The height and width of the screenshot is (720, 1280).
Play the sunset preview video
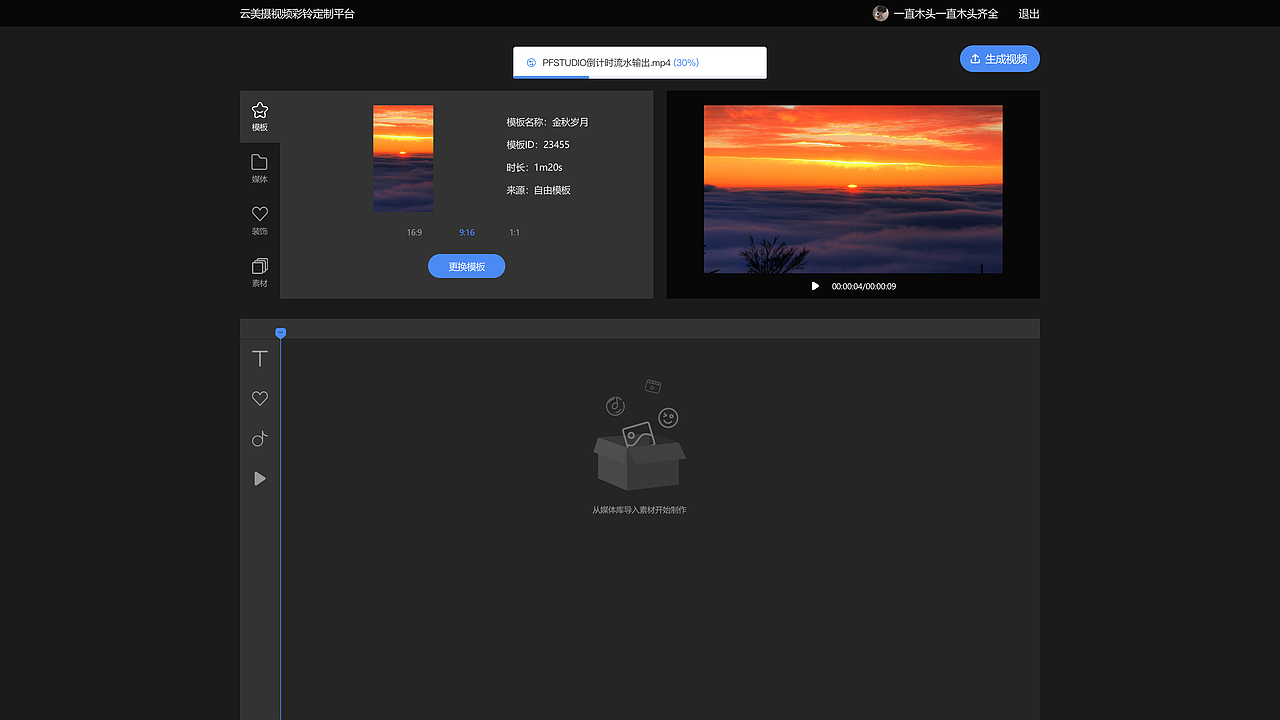(815, 286)
